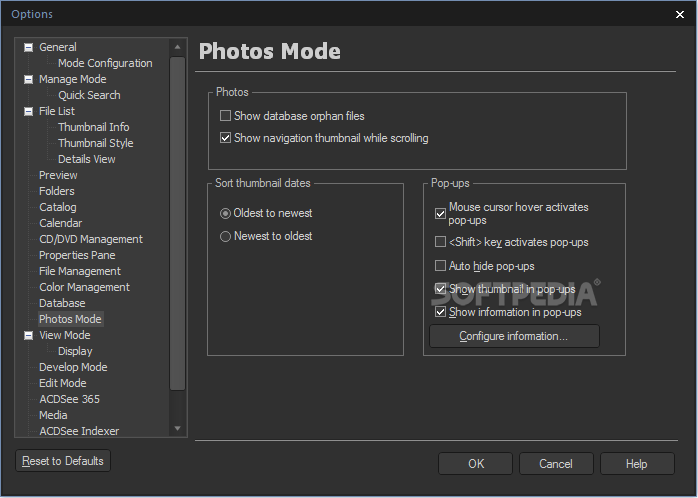Enable Show database orphan files

[225, 116]
